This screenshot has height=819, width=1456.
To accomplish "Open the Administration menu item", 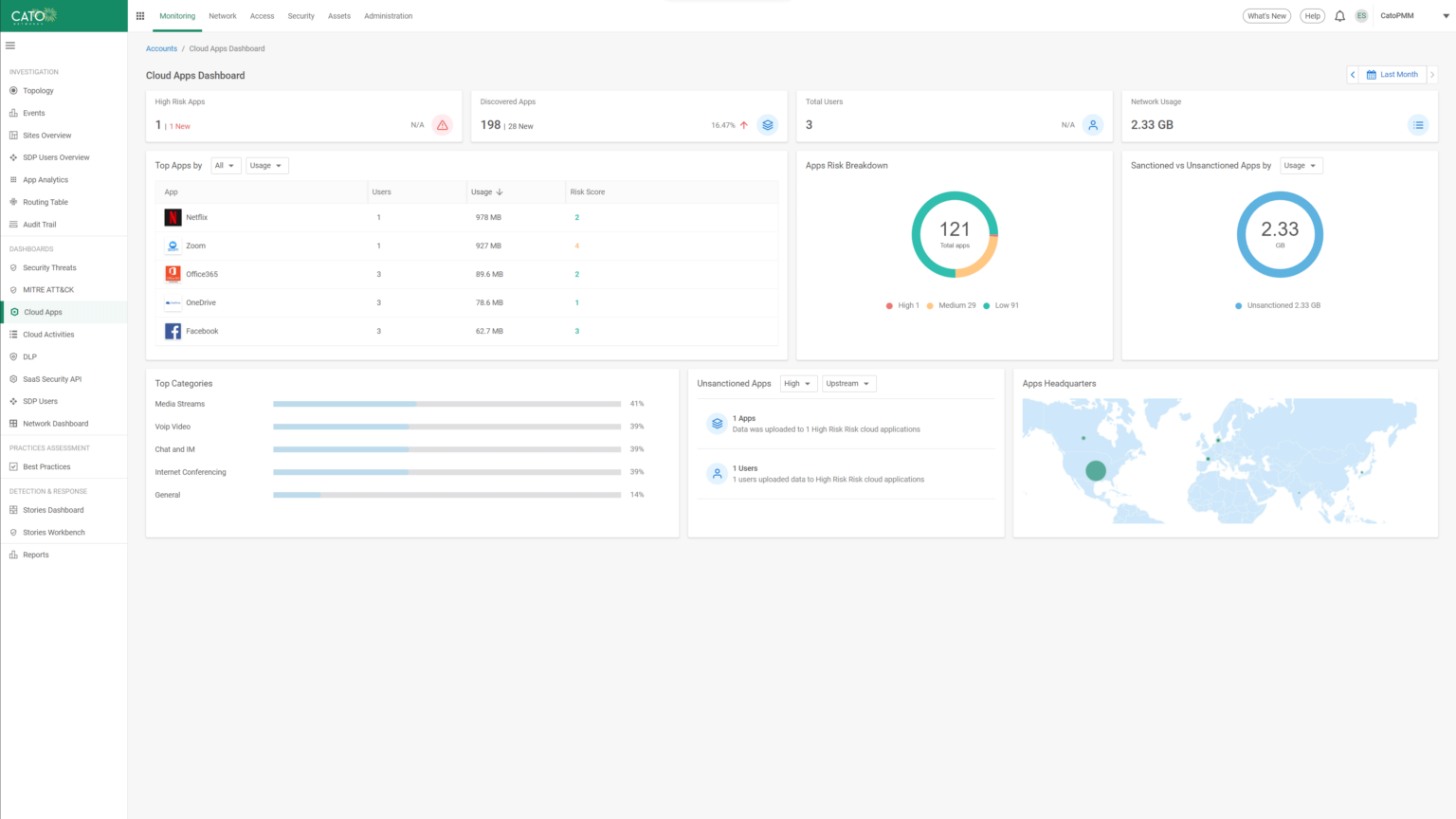I will (389, 16).
